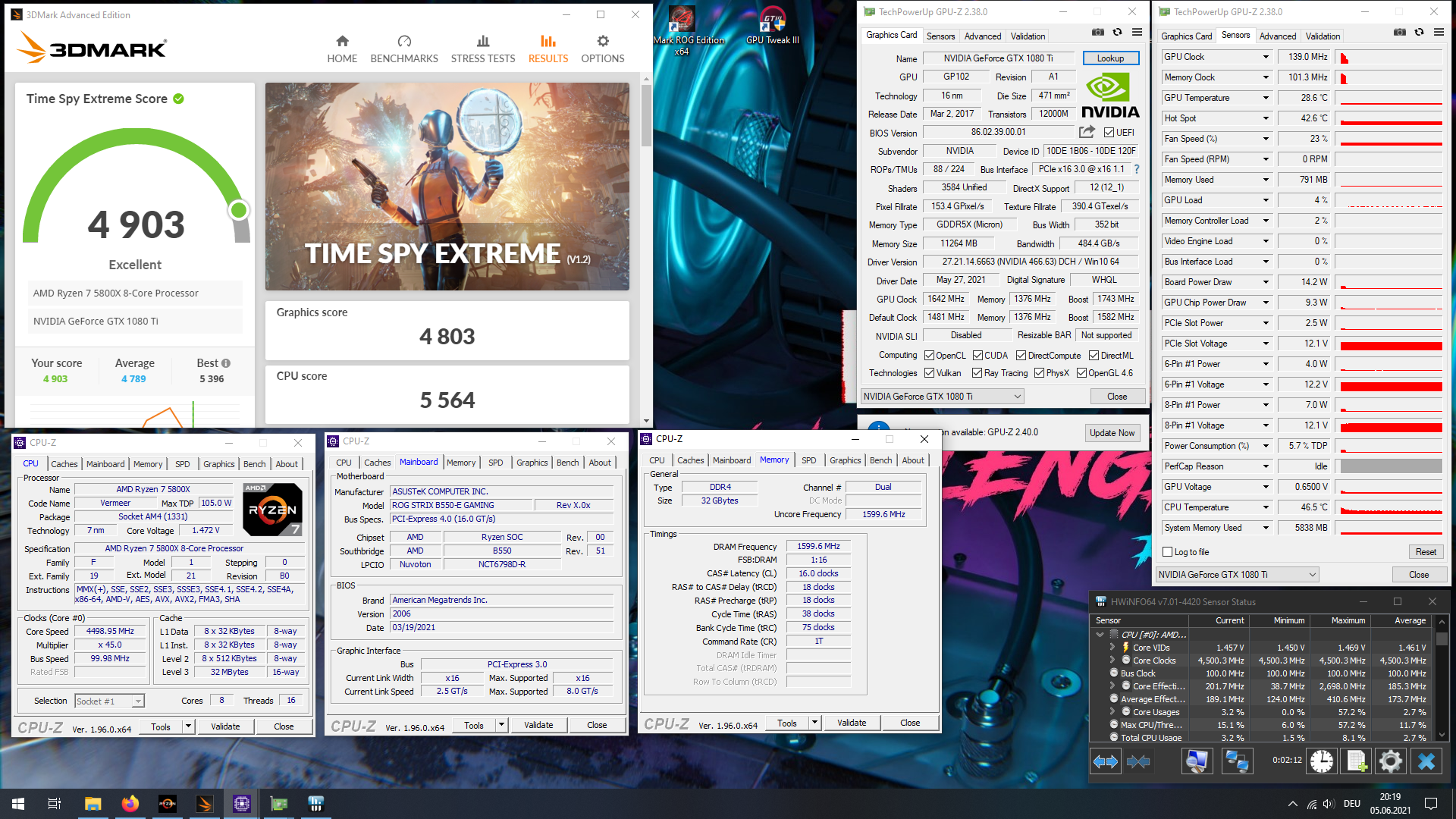Open GPU Temperature sensor dropdown arrow
Image resolution: width=1456 pixels, height=819 pixels.
[x=1265, y=98]
